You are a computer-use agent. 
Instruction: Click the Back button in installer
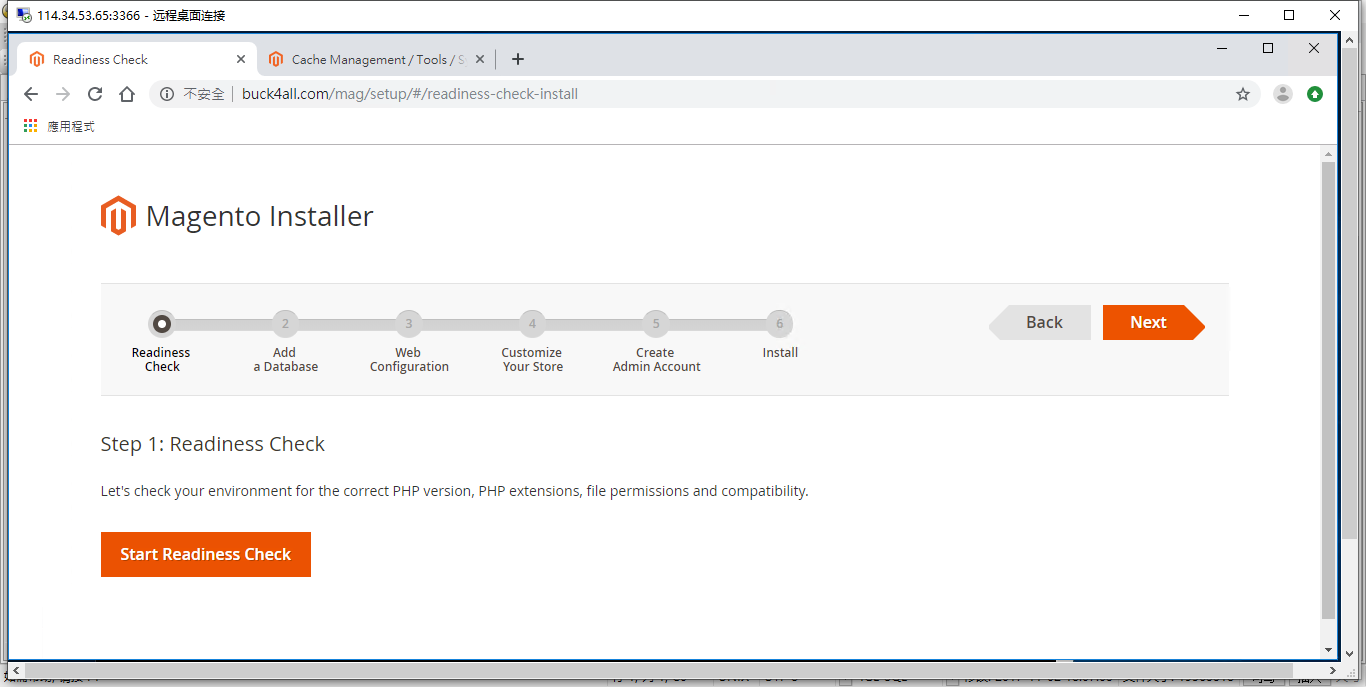click(1040, 322)
